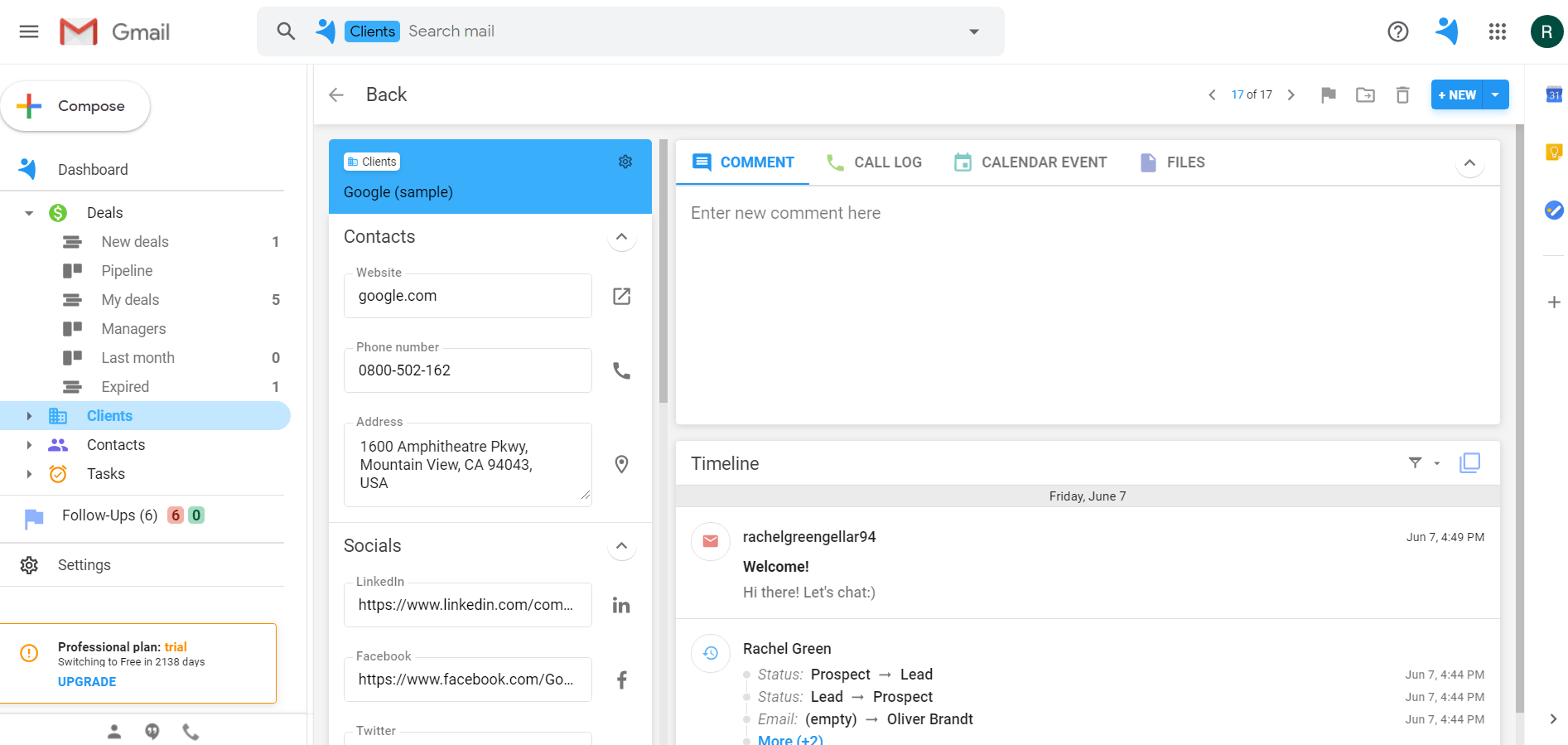
Task: Open Google Calendar side panel icon
Action: [x=1554, y=94]
